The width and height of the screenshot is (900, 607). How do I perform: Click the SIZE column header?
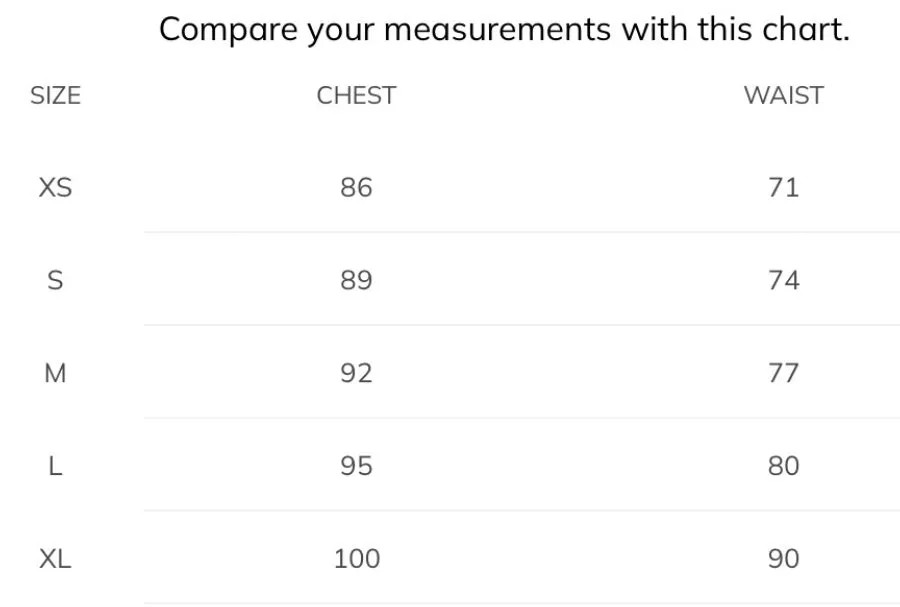[55, 95]
